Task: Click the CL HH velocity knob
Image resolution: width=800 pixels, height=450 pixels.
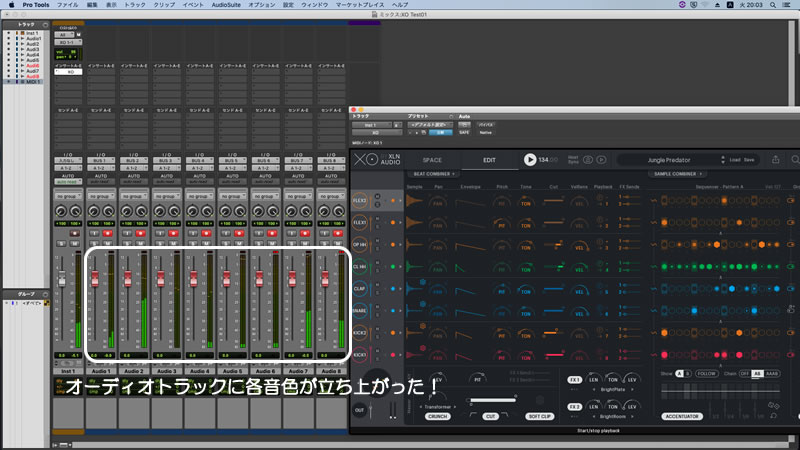Action: pyautogui.click(x=579, y=267)
